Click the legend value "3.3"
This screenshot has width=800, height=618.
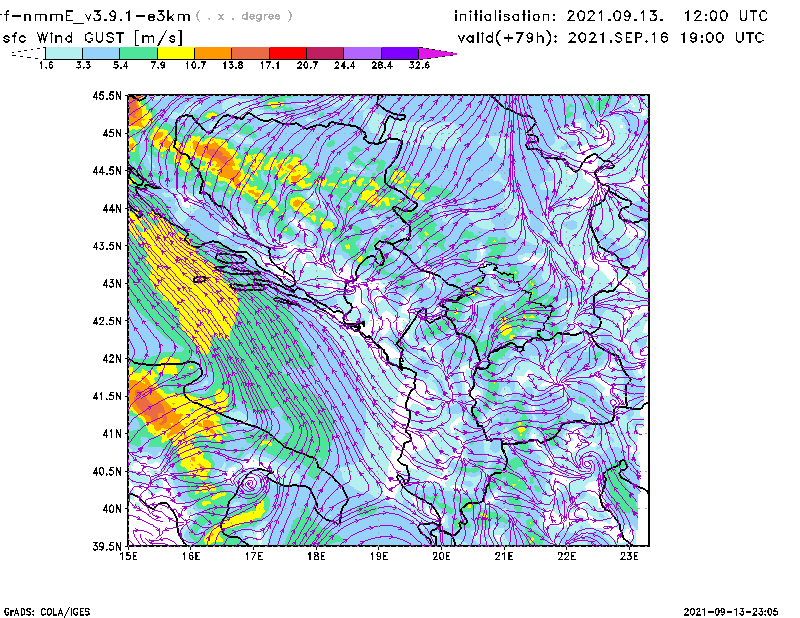pyautogui.click(x=84, y=65)
